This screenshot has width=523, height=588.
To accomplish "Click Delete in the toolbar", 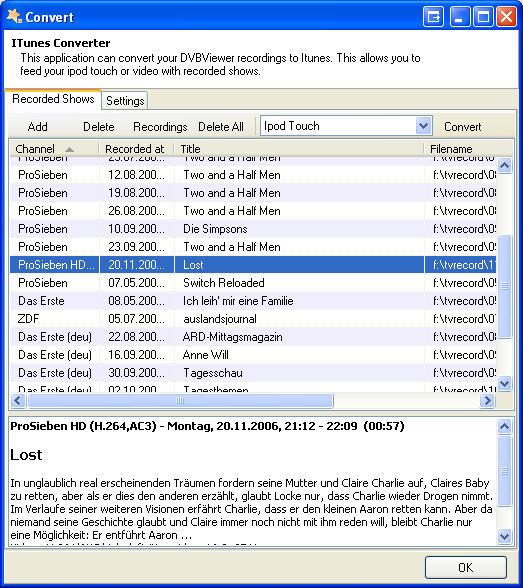I will (x=99, y=127).
